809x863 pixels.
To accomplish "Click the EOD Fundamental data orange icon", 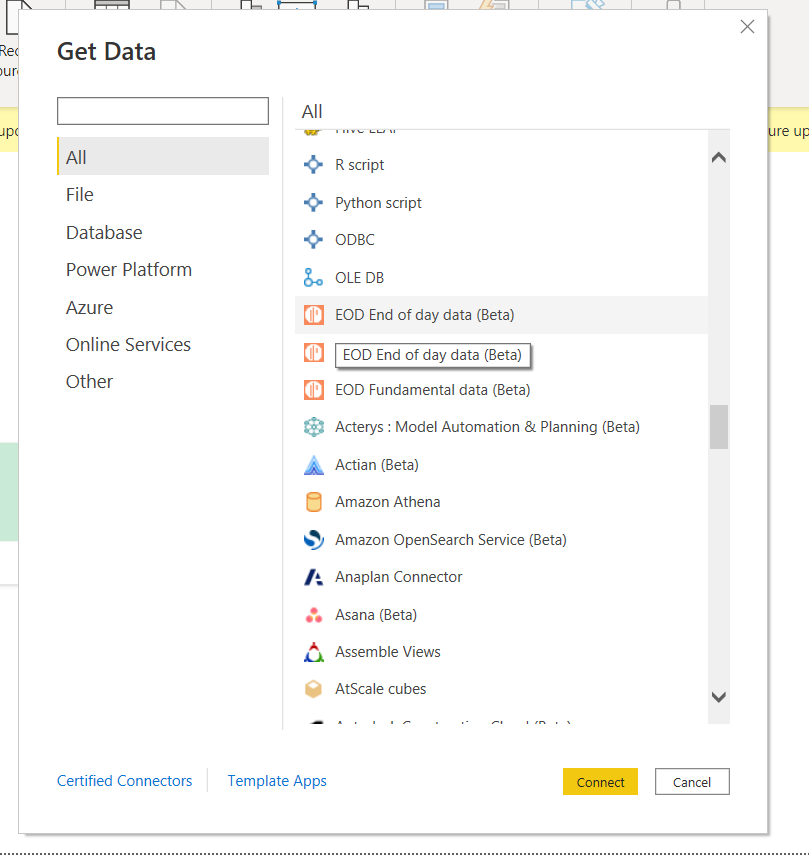I will click(x=314, y=390).
